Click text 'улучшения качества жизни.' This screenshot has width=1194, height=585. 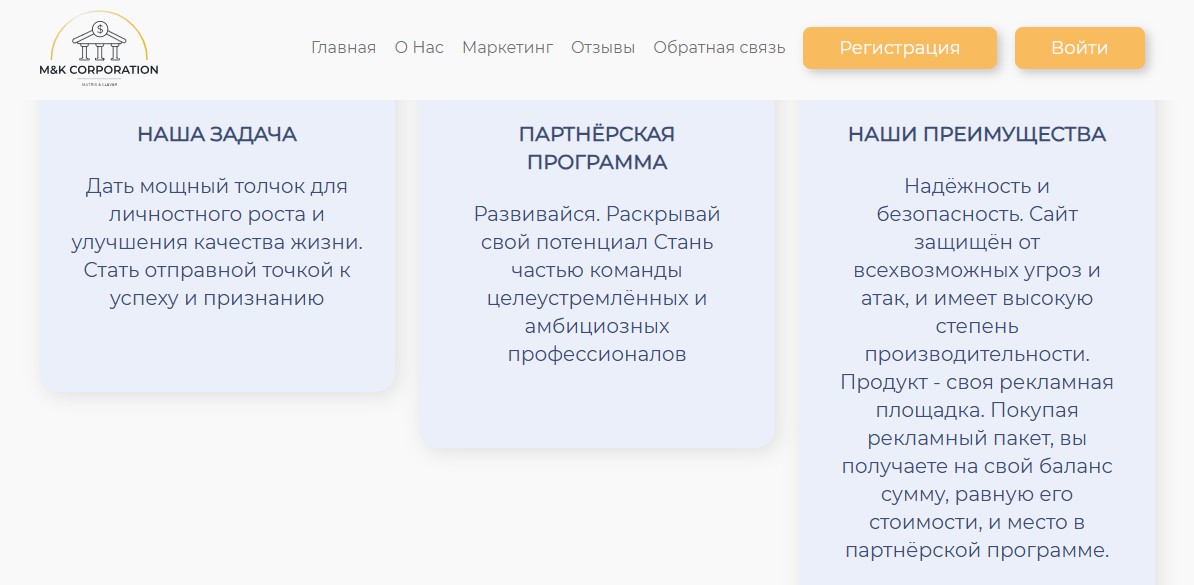click(x=217, y=242)
